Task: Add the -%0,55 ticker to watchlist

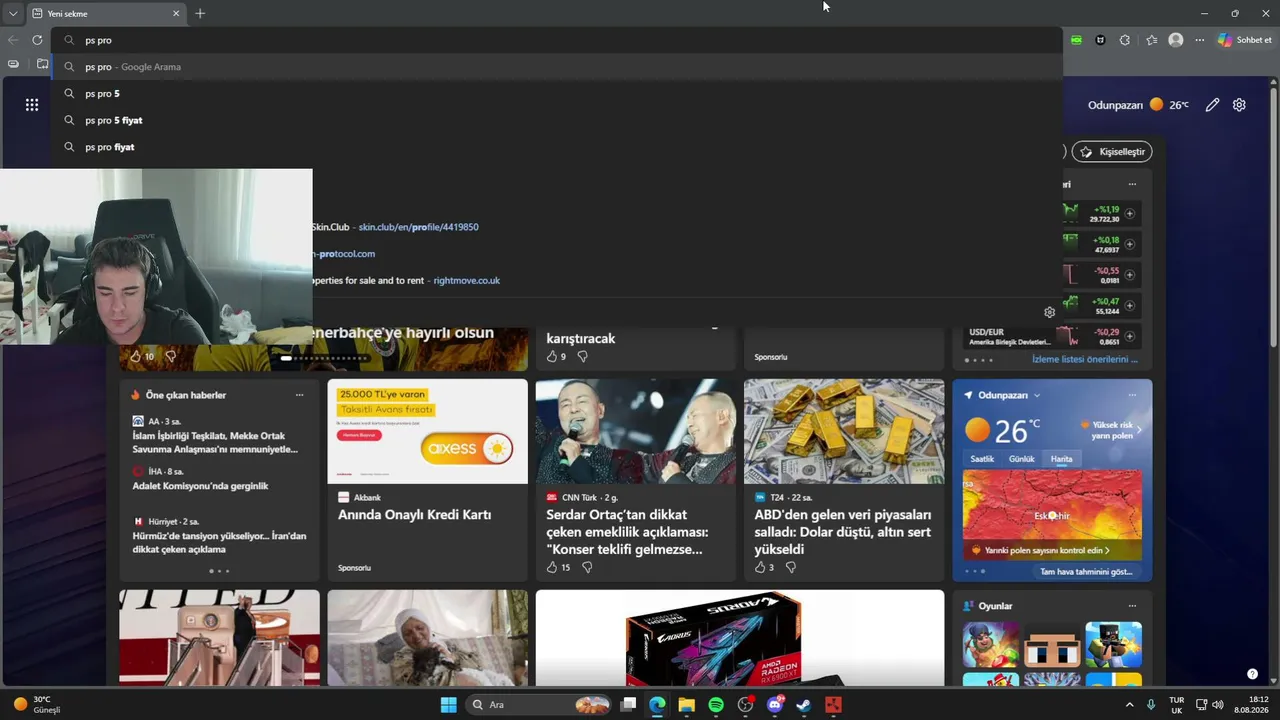Action: pos(1130,275)
